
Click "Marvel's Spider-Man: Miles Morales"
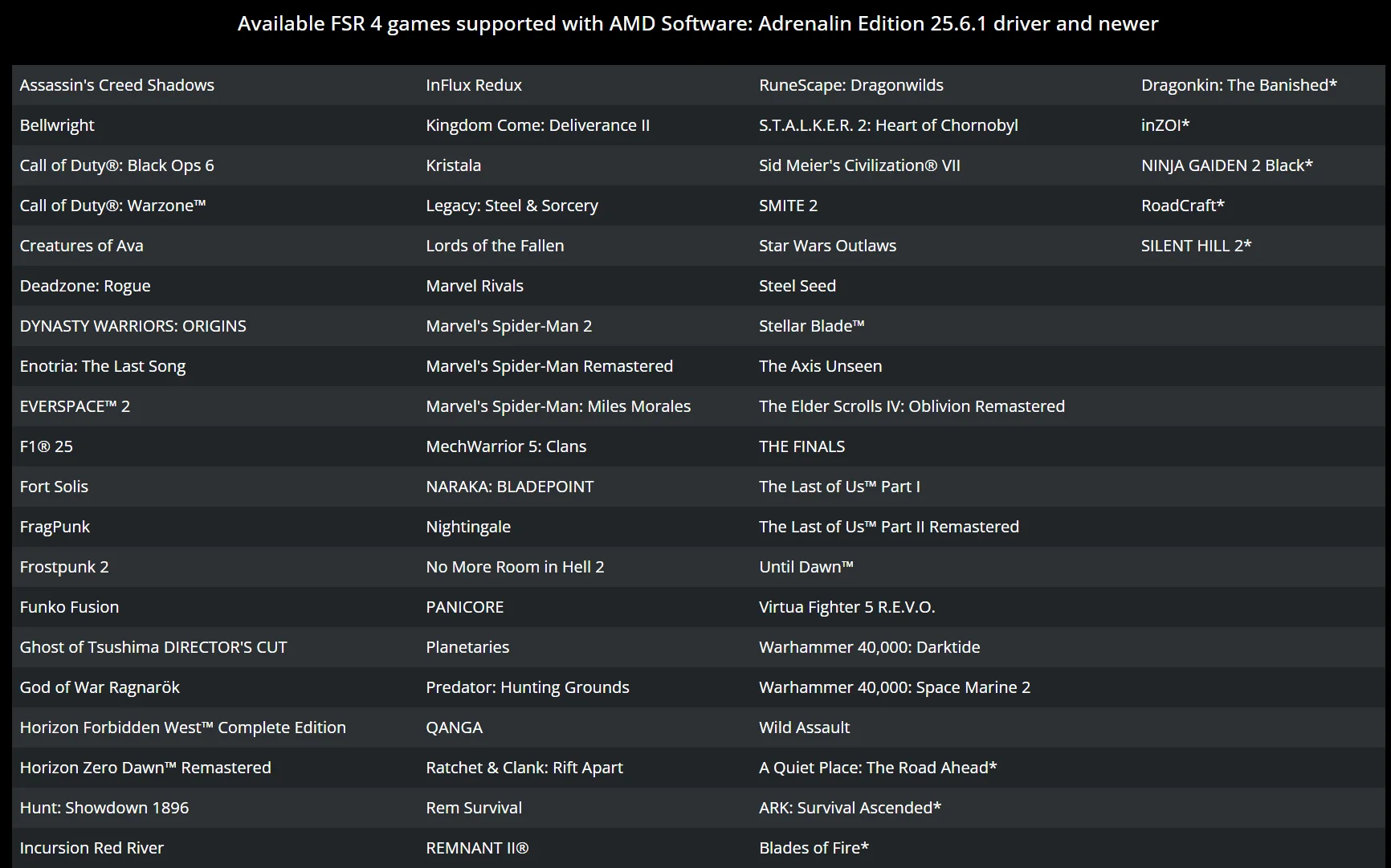click(x=558, y=406)
